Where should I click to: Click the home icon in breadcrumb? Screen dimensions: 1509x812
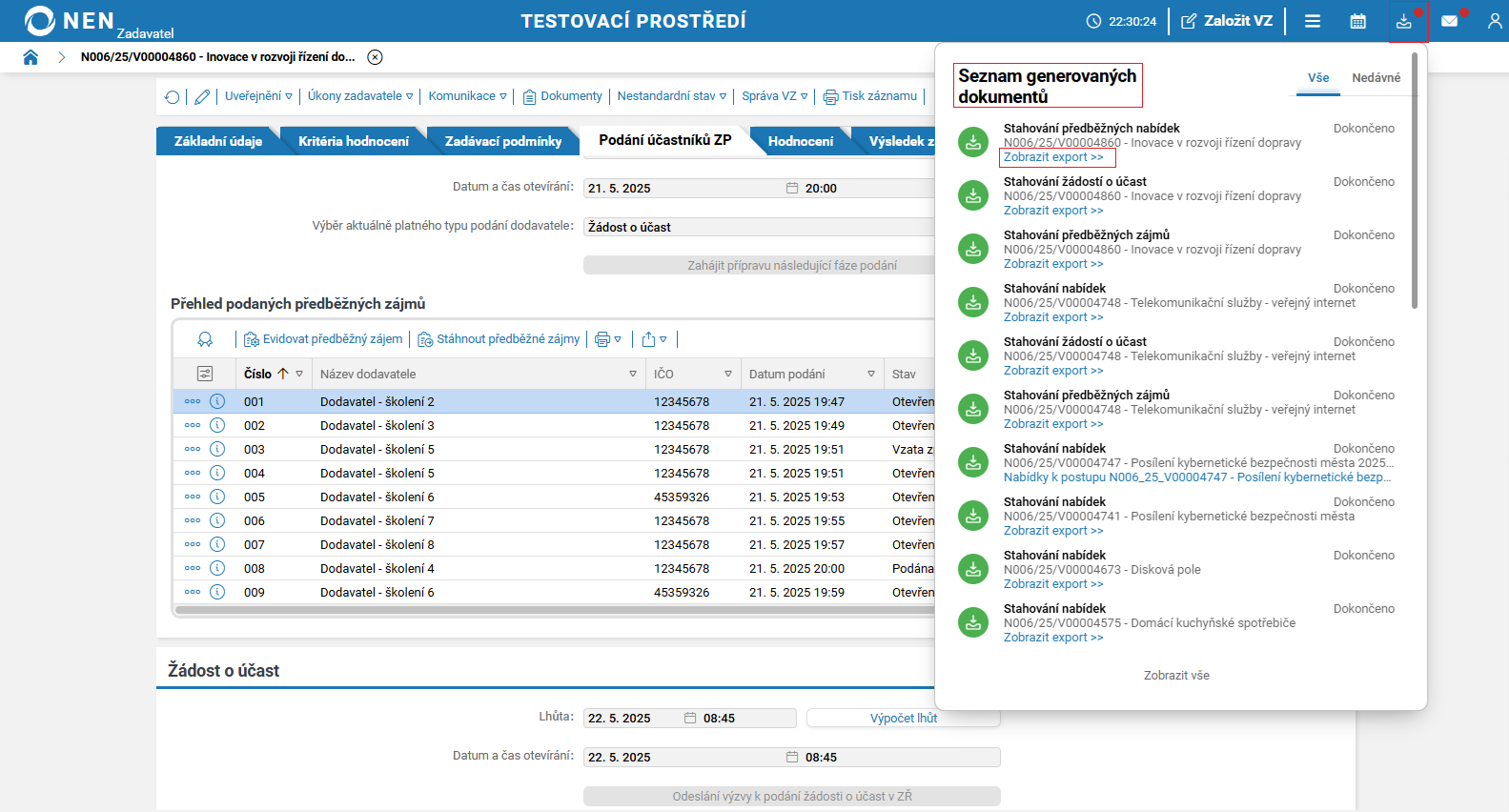coord(31,57)
